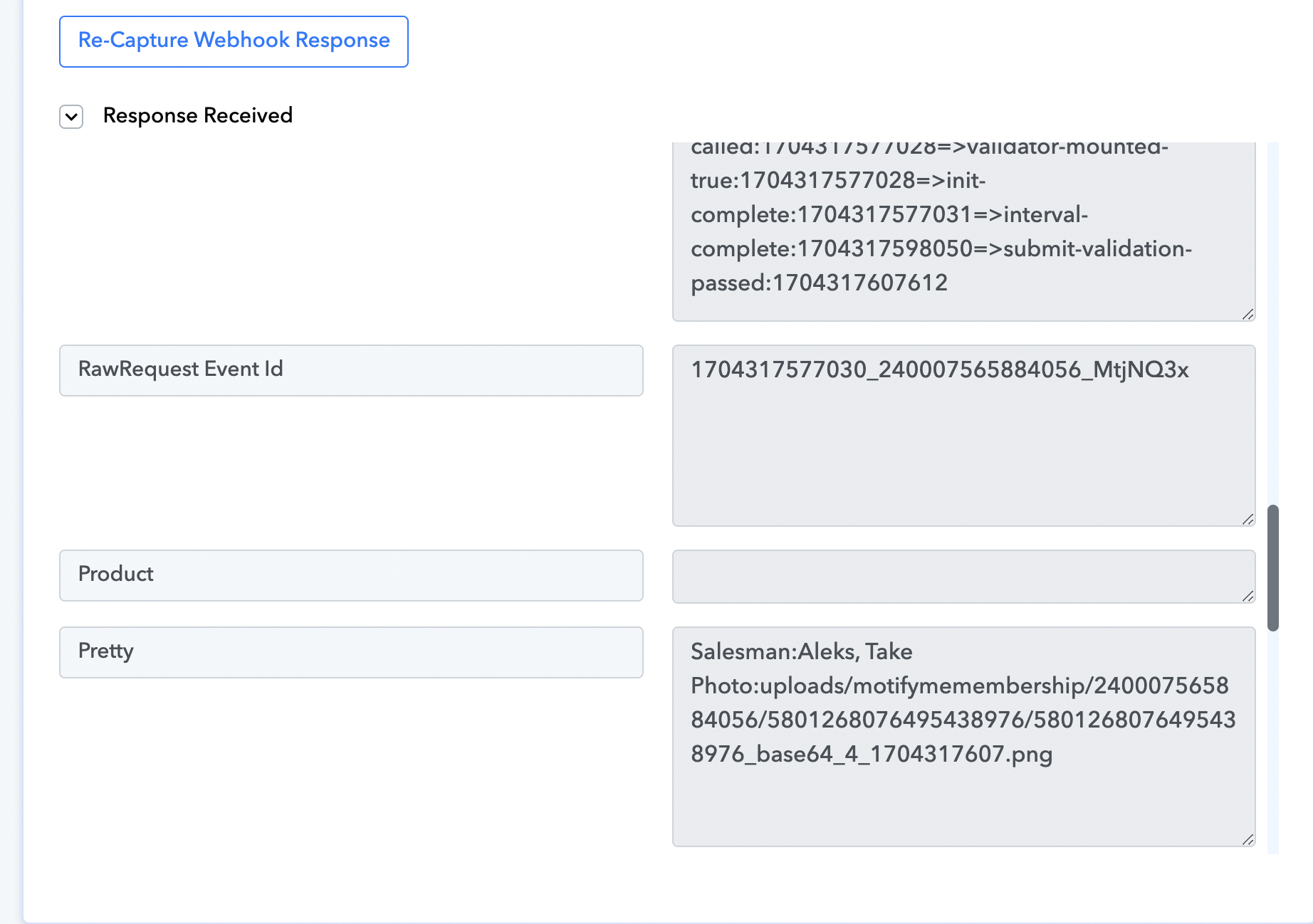Click the passed:1704317607612 line in top text area
Image resolution: width=1313 pixels, height=924 pixels.
pyautogui.click(x=819, y=283)
